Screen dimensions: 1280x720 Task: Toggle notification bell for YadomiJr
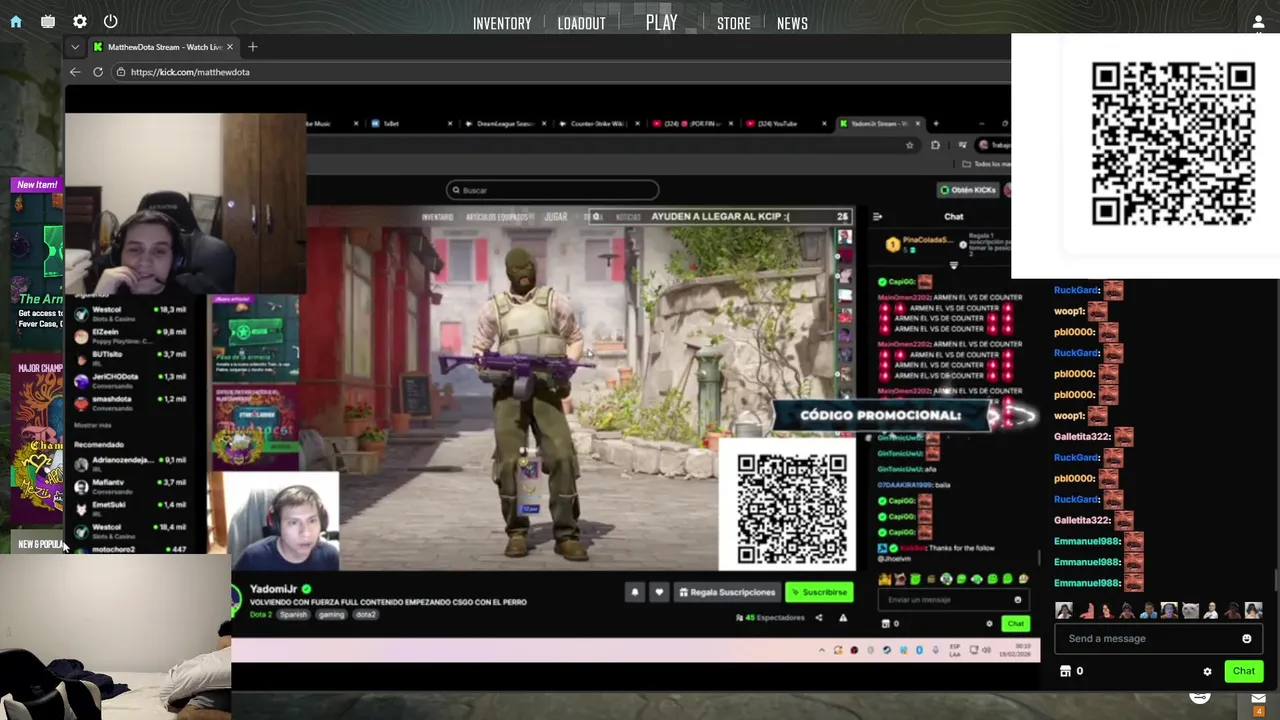pyautogui.click(x=634, y=592)
